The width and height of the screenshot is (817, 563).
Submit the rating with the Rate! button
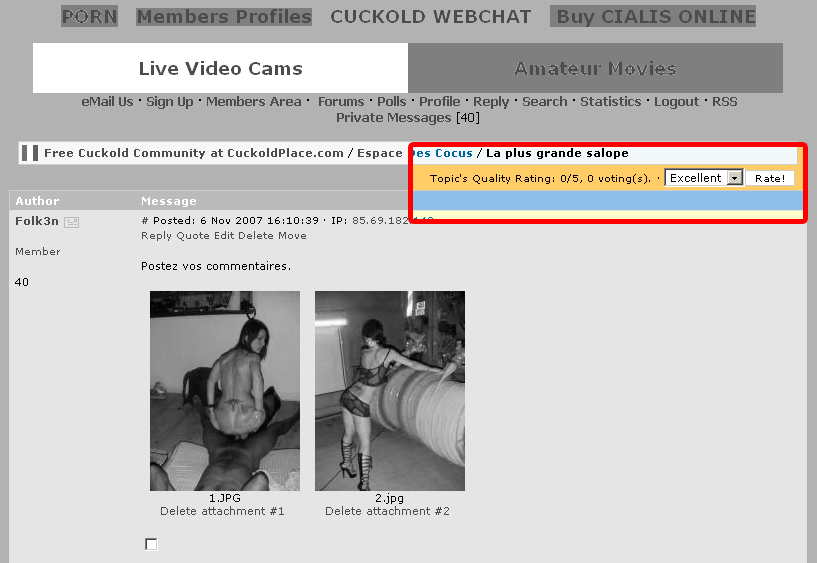click(770, 178)
